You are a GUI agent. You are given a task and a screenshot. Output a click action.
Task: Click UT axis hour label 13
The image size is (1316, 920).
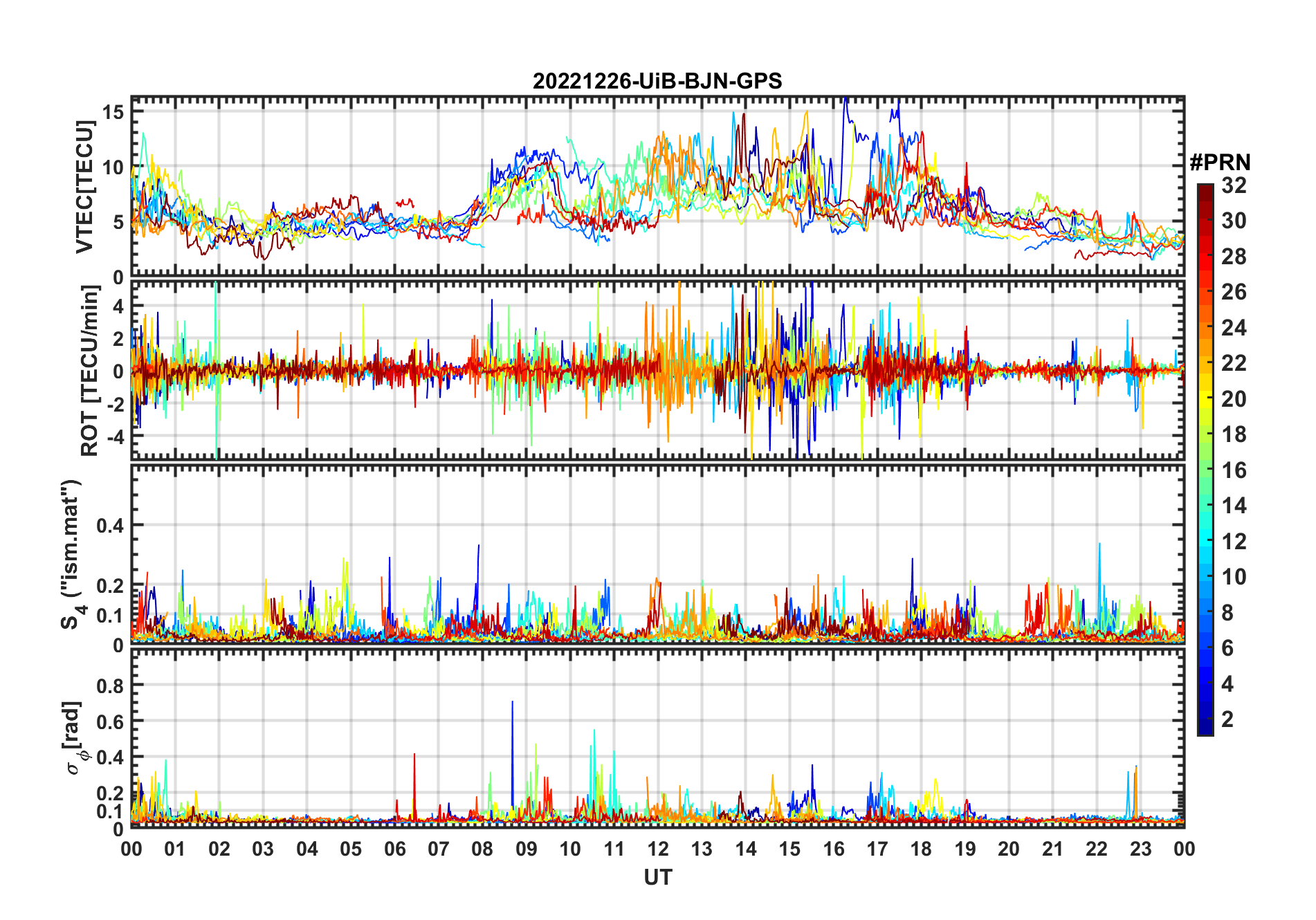pyautogui.click(x=702, y=849)
